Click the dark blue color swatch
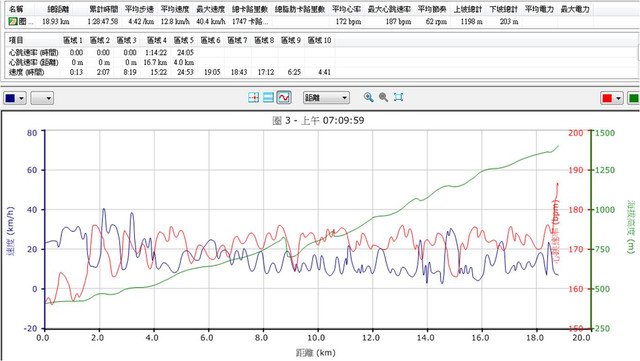This screenshot has width=640, height=361. tap(10, 98)
